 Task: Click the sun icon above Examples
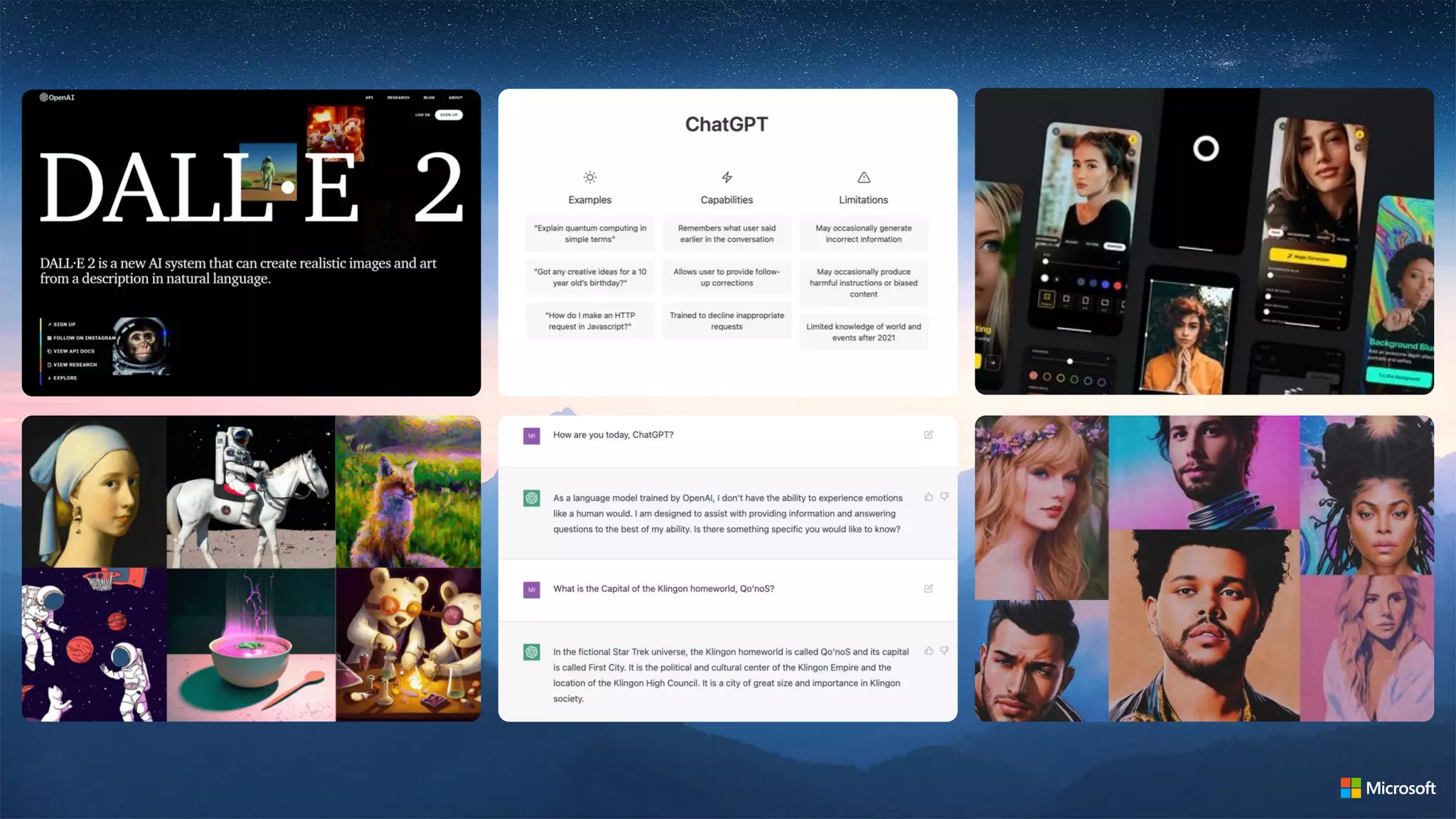[589, 177]
